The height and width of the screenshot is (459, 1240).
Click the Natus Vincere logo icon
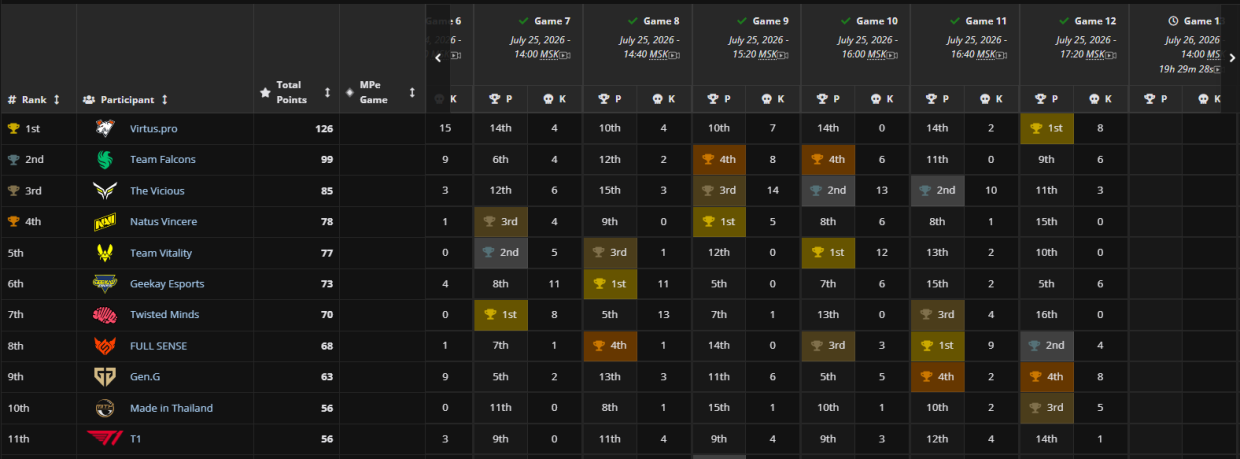point(105,222)
